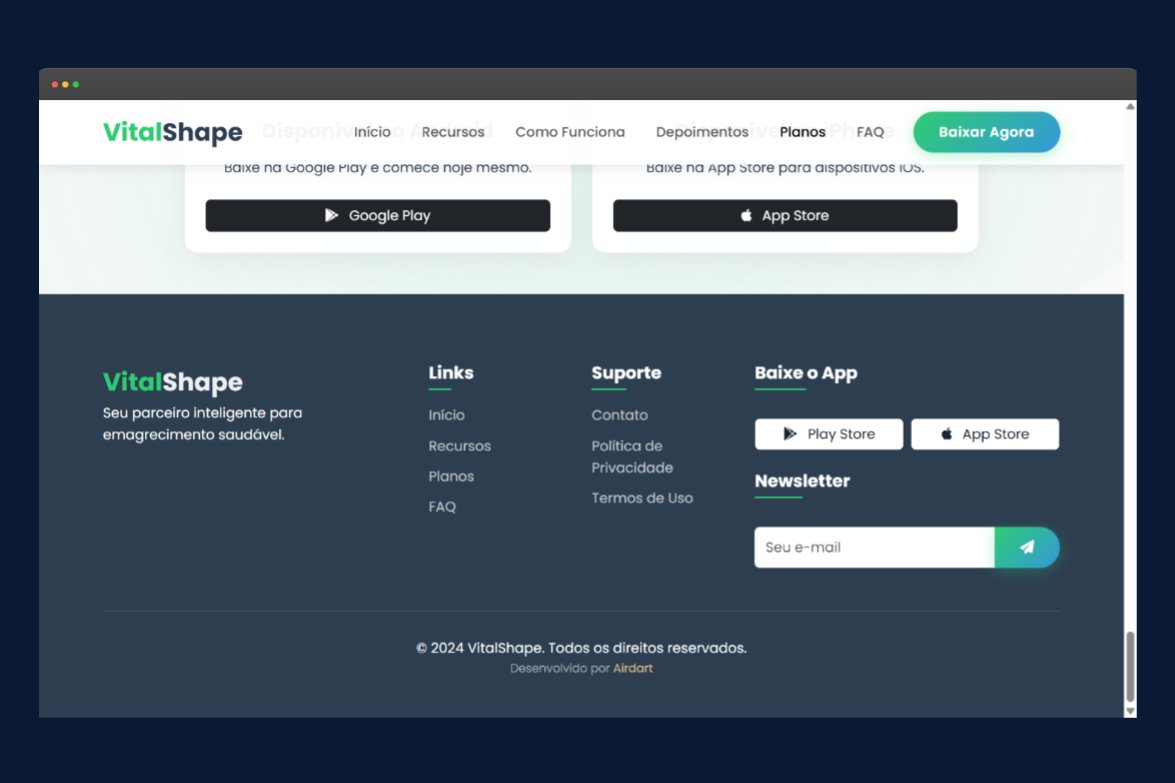Viewport: 1175px width, 783px height.
Task: Select FAQ from the top navigation
Action: pyautogui.click(x=869, y=131)
